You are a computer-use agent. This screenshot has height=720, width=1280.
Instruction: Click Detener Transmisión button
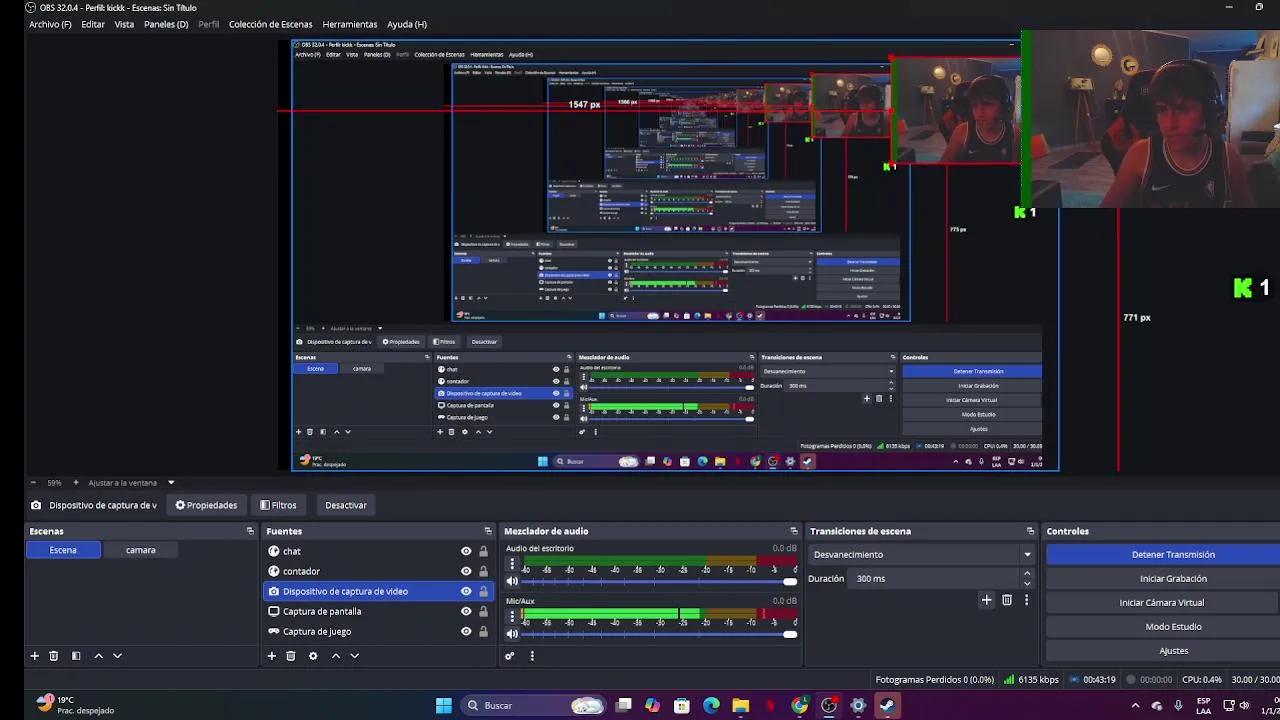pos(1163,554)
